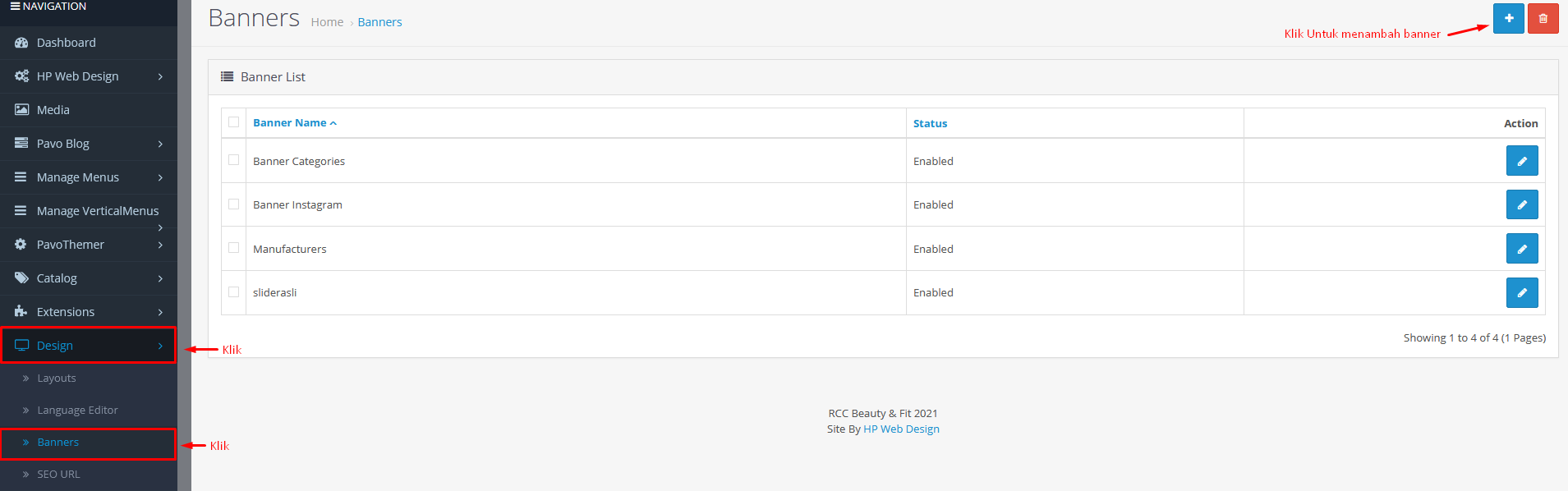Click the Media image icon in sidebar

pyautogui.click(x=21, y=110)
